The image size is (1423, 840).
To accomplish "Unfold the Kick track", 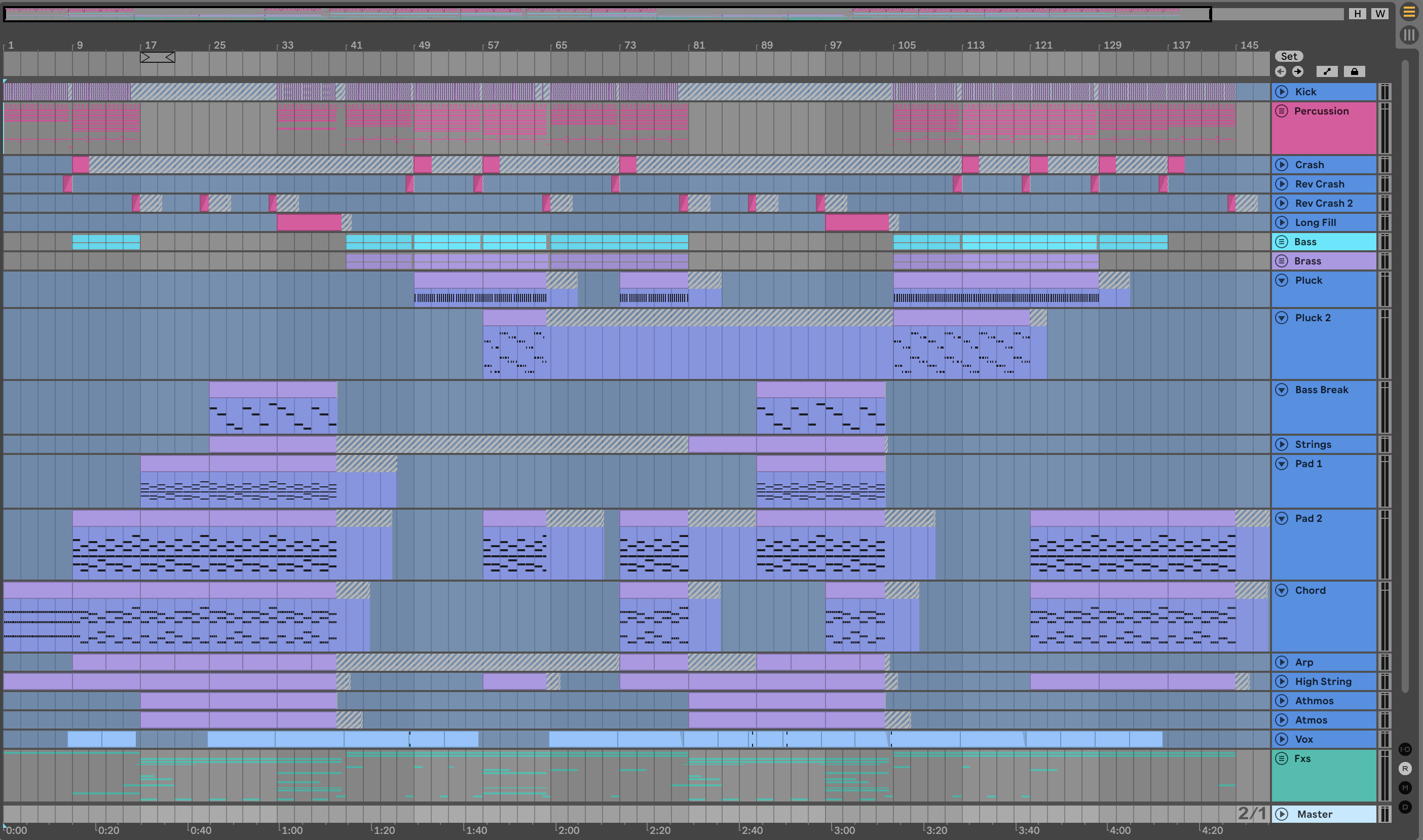I will pyautogui.click(x=1282, y=92).
